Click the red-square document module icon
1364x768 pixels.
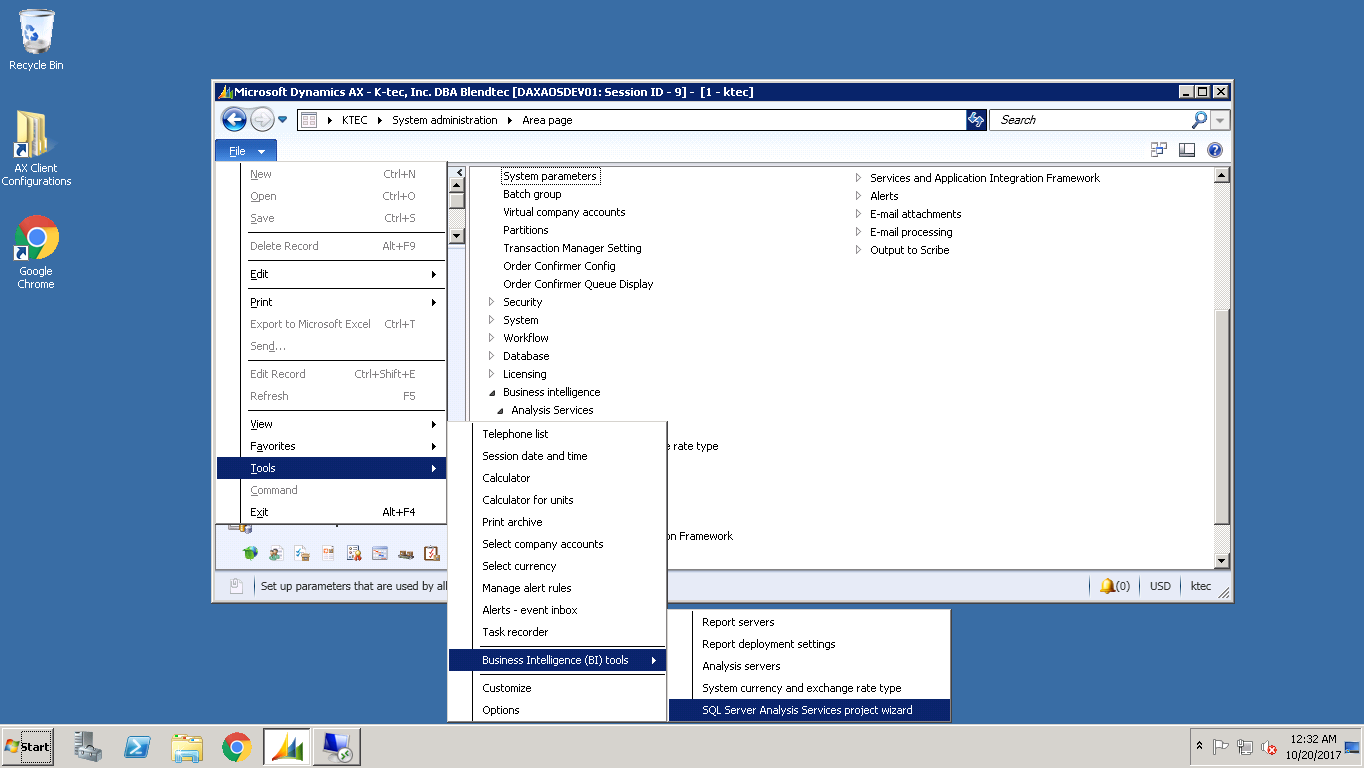pyautogui.click(x=328, y=552)
